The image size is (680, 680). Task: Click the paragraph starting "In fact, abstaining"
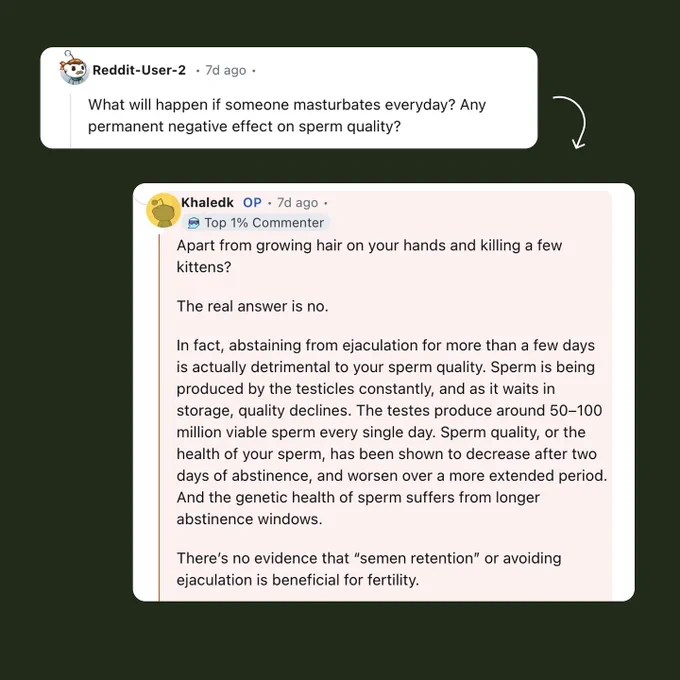point(391,432)
